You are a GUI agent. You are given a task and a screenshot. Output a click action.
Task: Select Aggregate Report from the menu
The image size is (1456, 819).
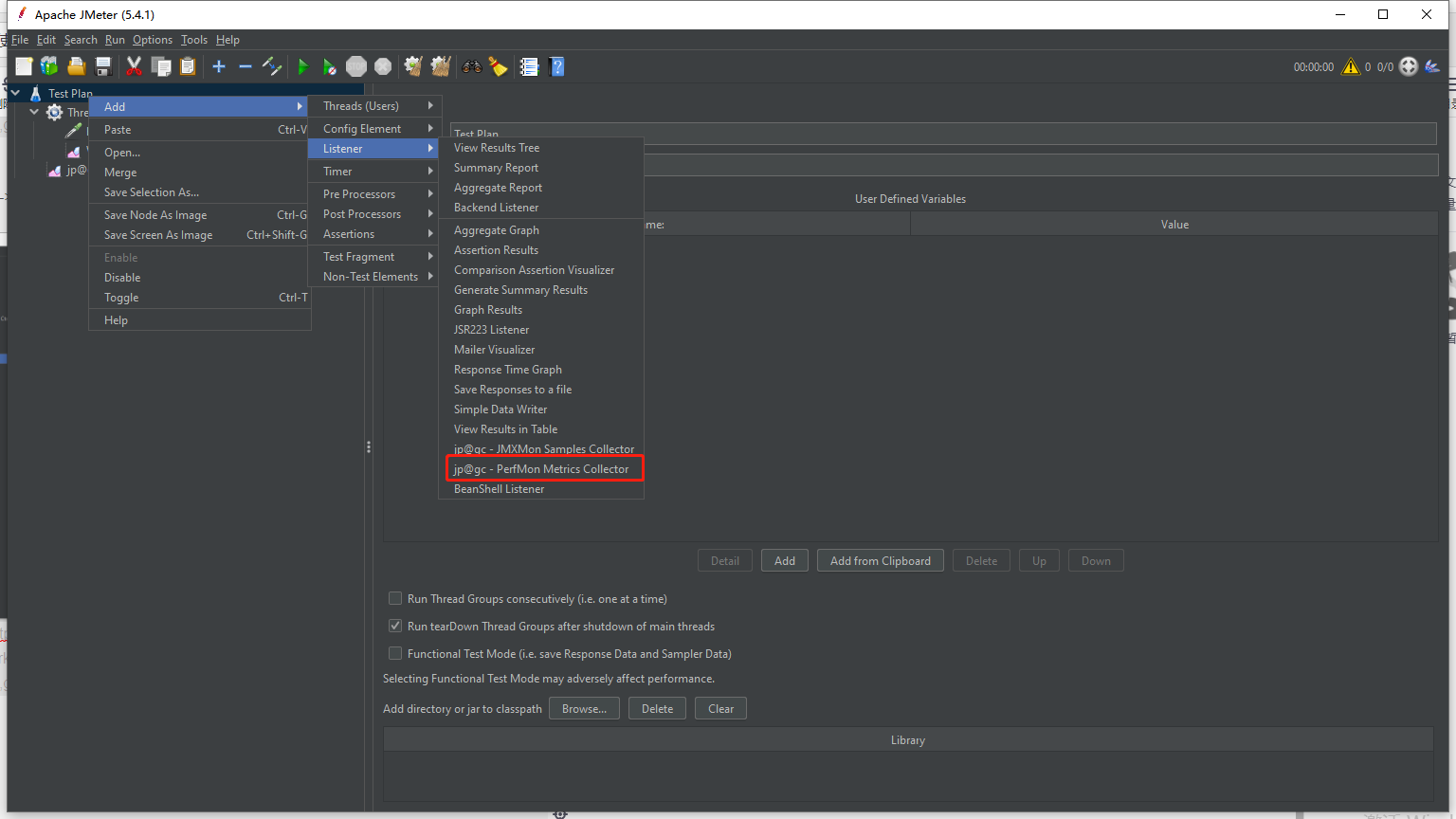(541, 187)
